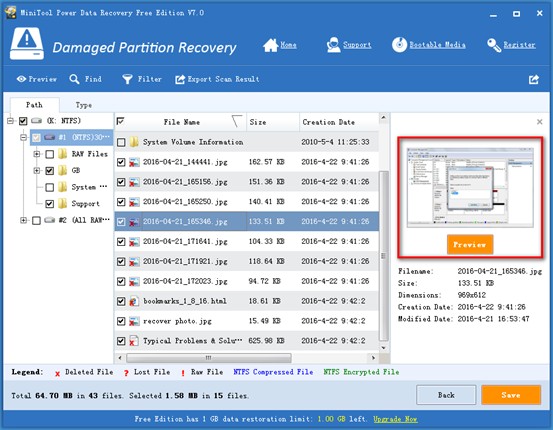Click the Damaged Partition Recovery warning icon

coord(27,44)
